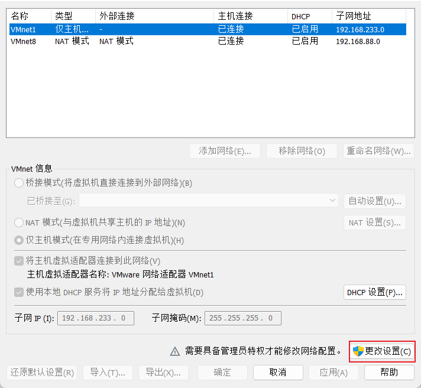
Task: Click 自动设置(U)... button
Action: click(375, 201)
